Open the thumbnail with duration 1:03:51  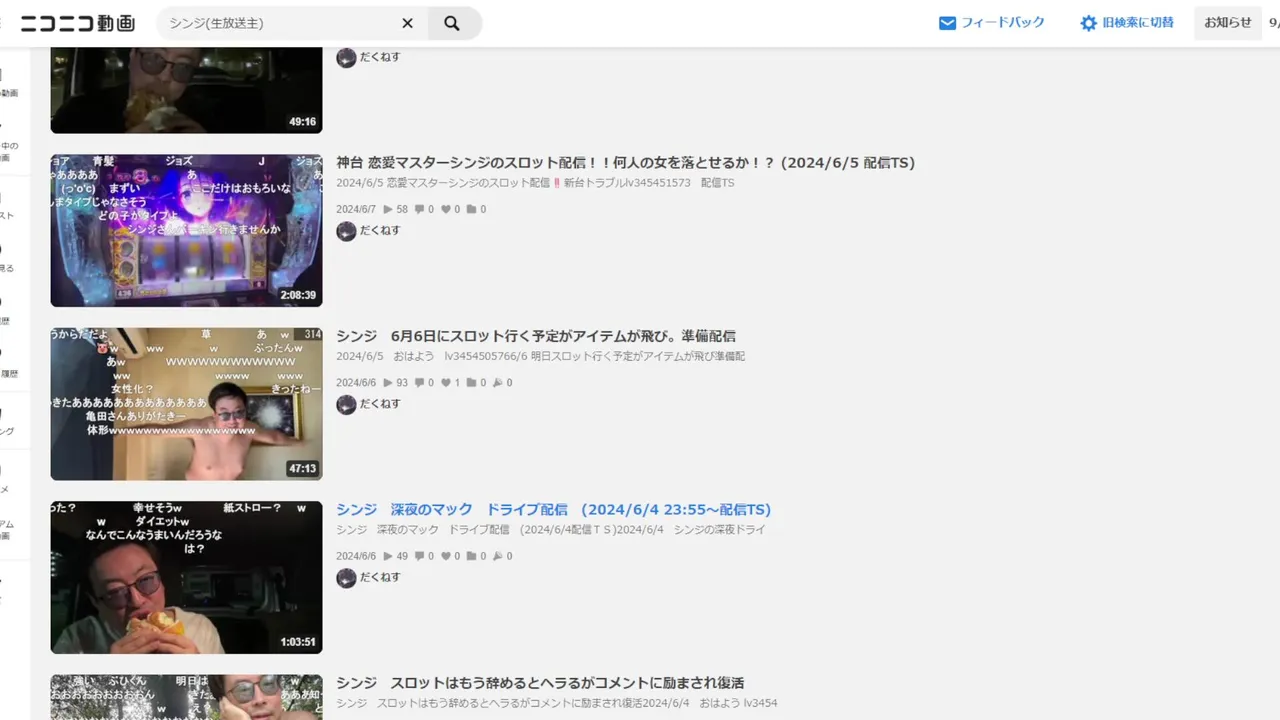coord(187,577)
